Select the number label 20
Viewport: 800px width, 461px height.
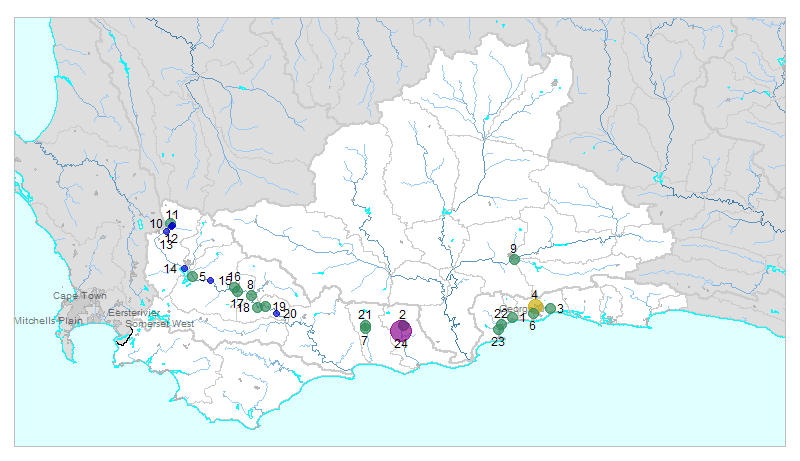click(290, 314)
